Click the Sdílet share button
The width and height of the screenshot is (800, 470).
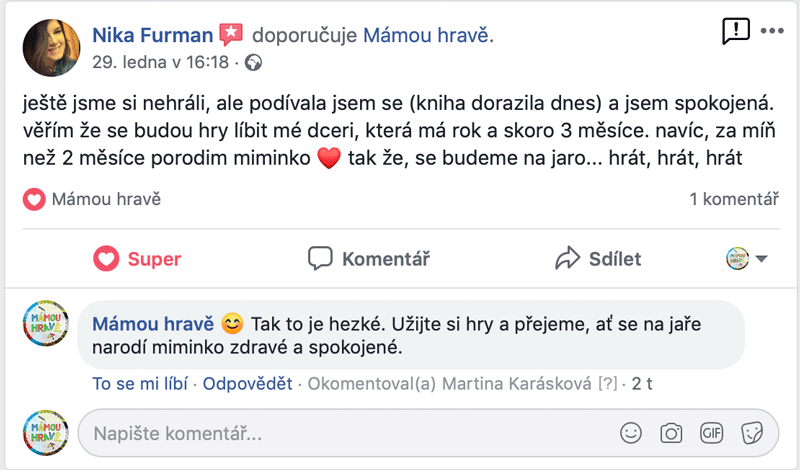coord(598,259)
